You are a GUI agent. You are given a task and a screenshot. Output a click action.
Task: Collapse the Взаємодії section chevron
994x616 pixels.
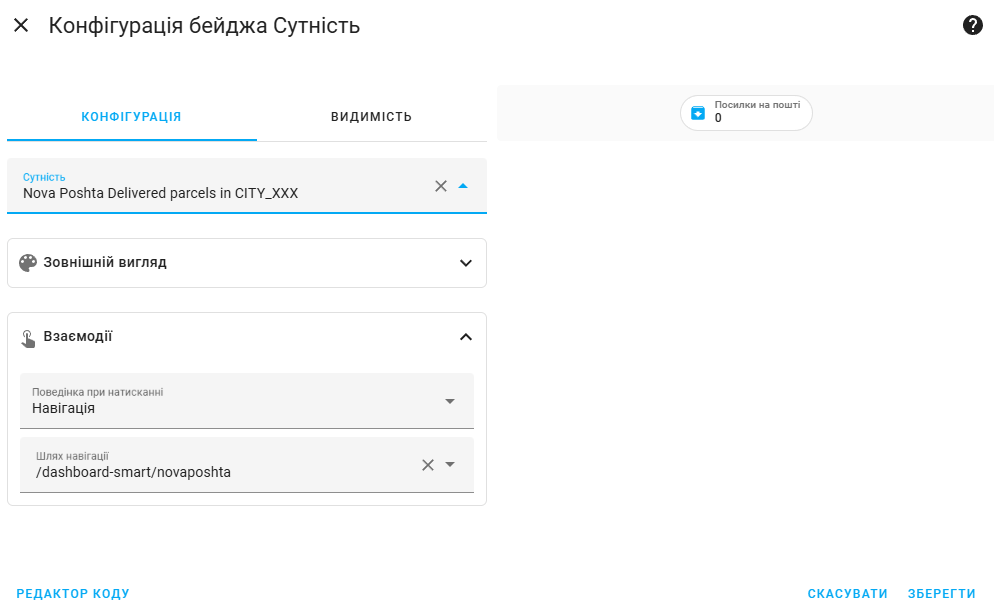[466, 337]
